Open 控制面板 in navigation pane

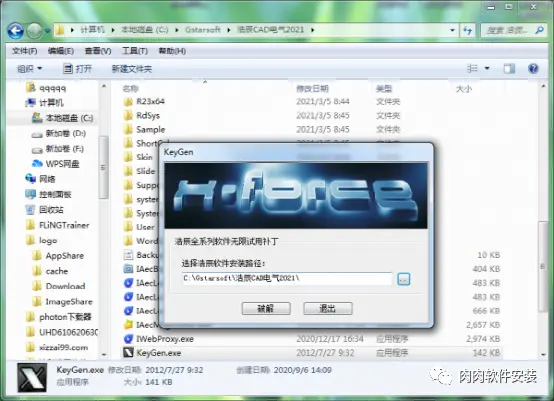tap(48, 194)
